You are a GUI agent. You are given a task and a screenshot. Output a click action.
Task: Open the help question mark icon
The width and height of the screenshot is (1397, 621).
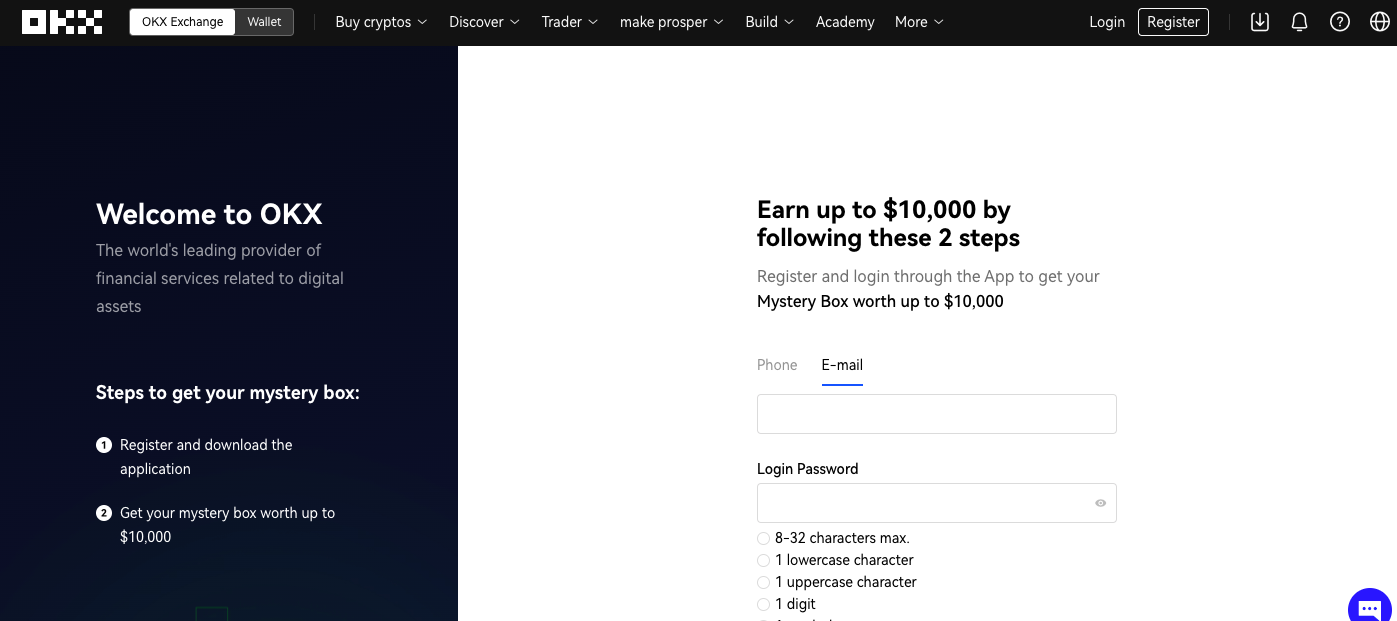[x=1340, y=22]
